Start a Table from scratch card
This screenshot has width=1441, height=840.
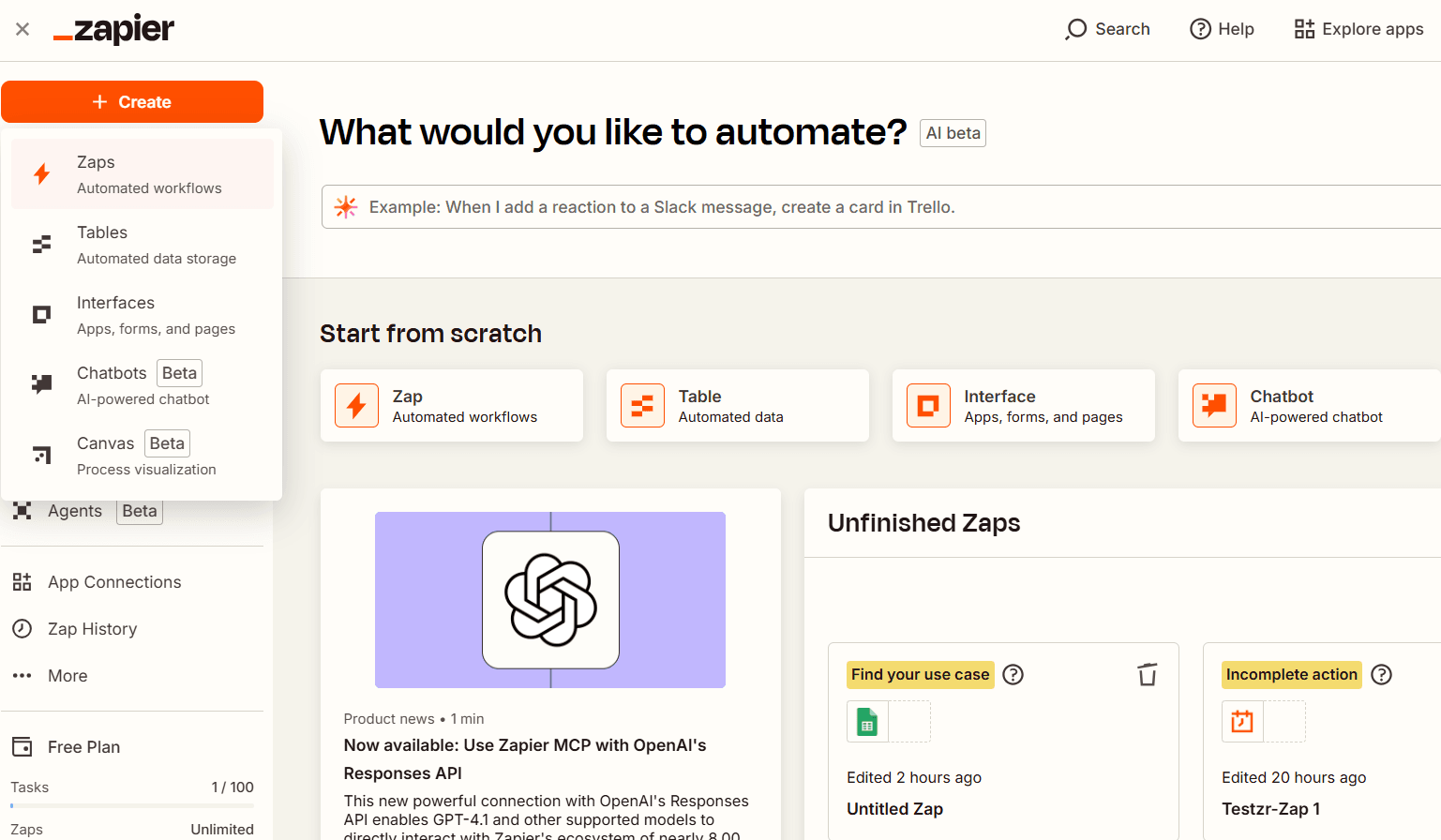[x=738, y=405]
